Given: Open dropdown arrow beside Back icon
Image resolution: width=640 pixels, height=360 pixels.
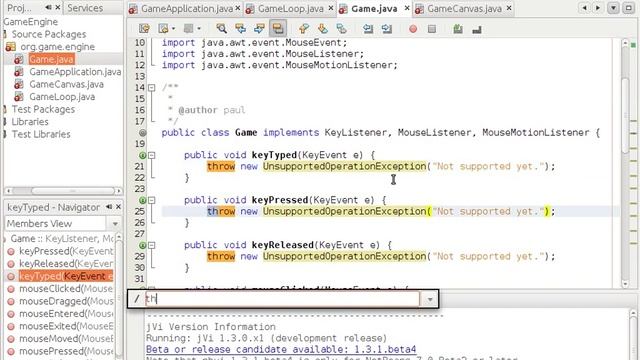Looking at the screenshot, I should click(x=173, y=29).
